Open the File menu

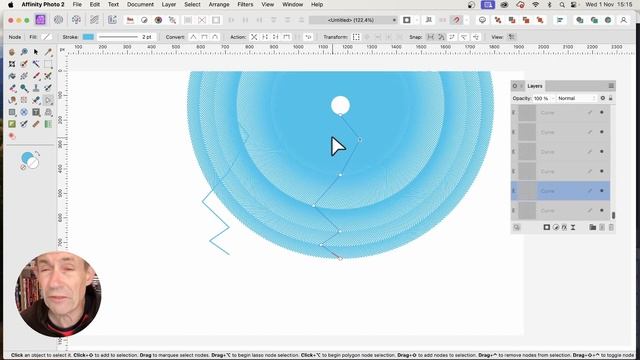[x=77, y=4]
